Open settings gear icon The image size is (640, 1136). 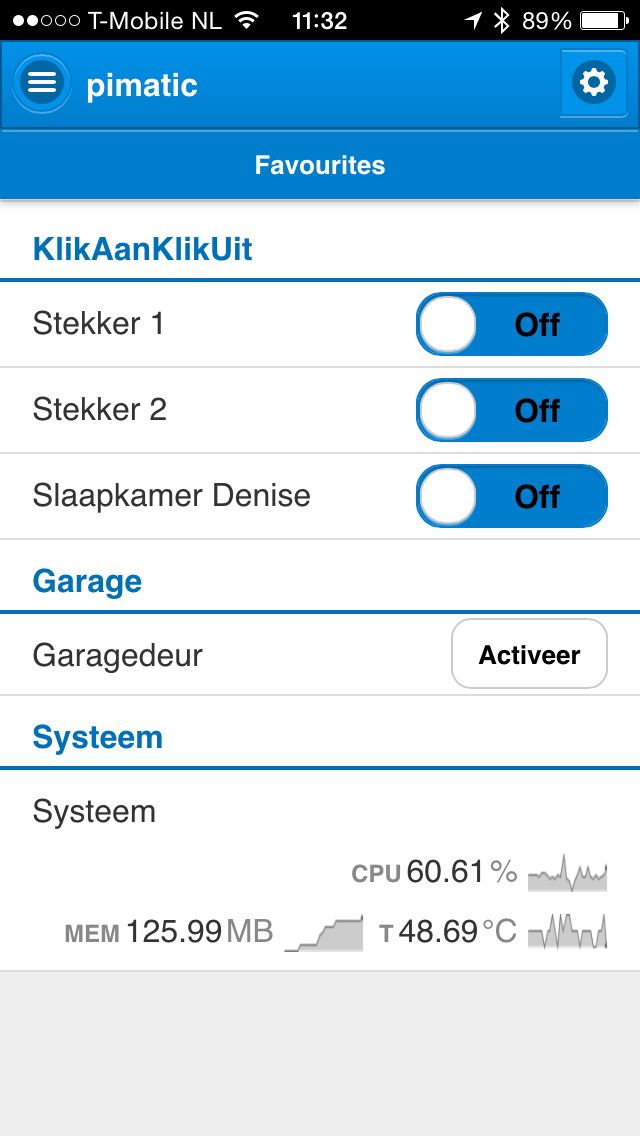(x=594, y=82)
